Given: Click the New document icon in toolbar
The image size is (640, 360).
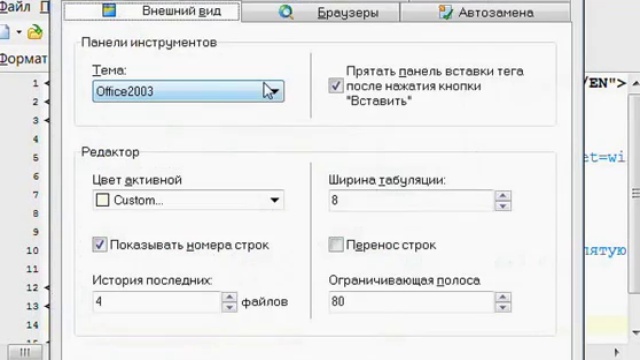Looking at the screenshot, I should [x=5, y=32].
